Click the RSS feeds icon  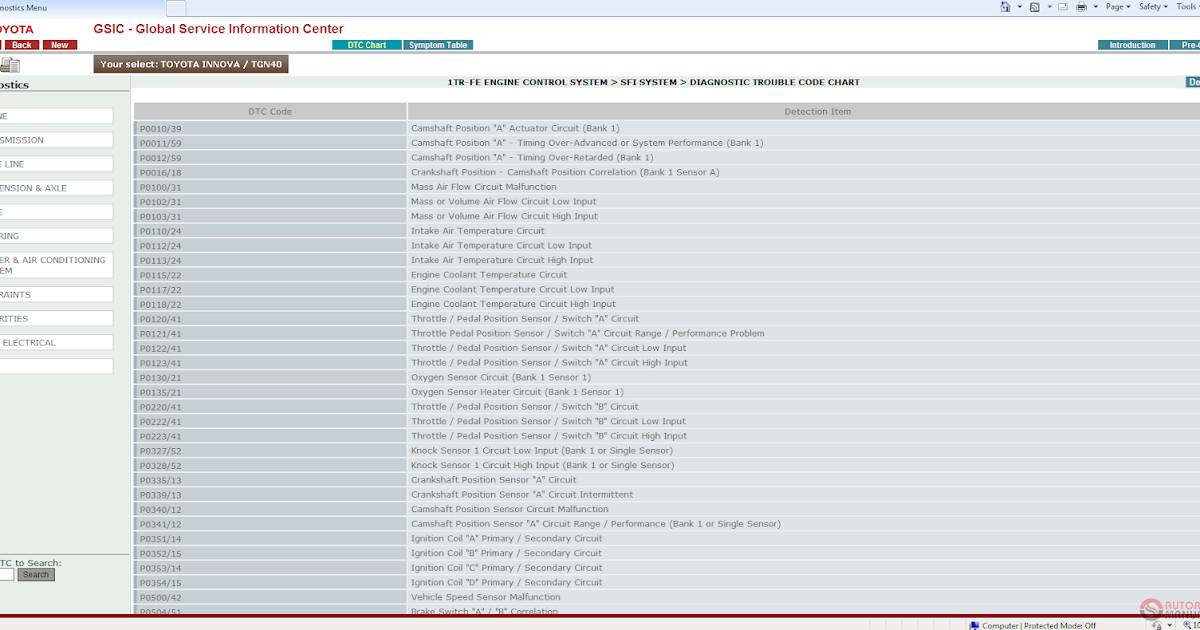pyautogui.click(x=1034, y=6)
